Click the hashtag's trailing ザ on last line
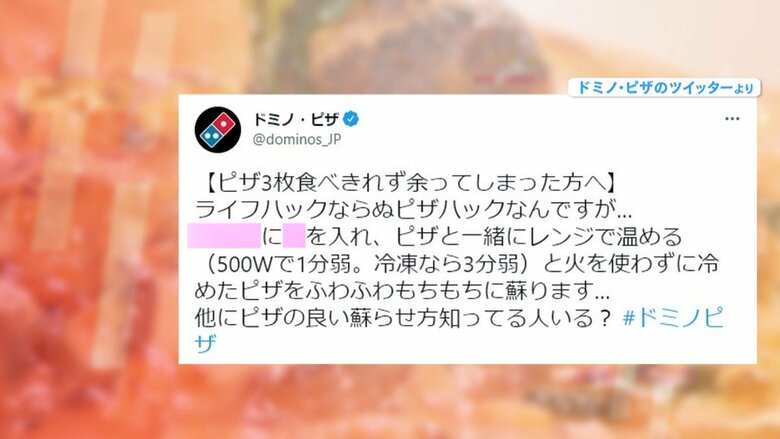Image resolution: width=780 pixels, height=439 pixels. click(x=206, y=343)
